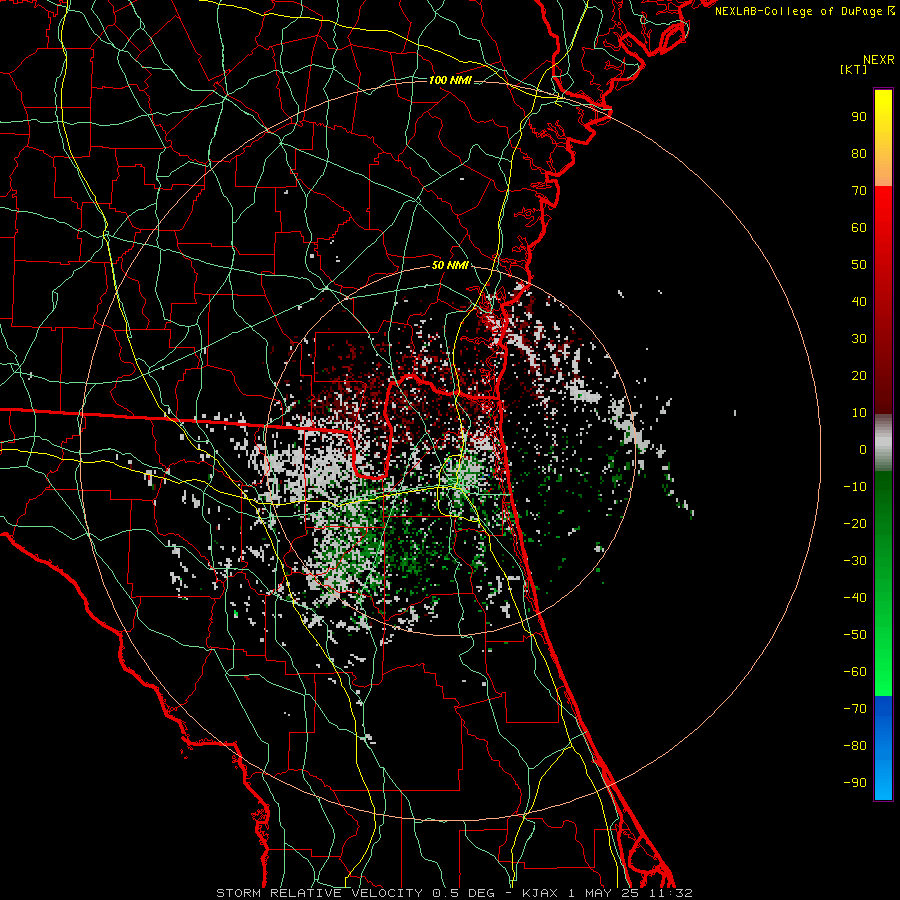Click the positive 40 scale label
The width and height of the screenshot is (900, 900).
[x=859, y=301]
